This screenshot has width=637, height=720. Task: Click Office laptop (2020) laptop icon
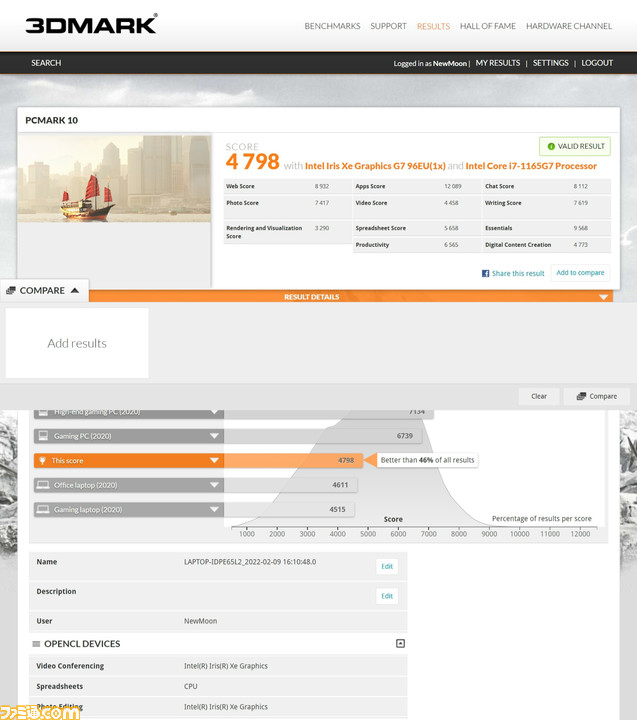click(43, 484)
